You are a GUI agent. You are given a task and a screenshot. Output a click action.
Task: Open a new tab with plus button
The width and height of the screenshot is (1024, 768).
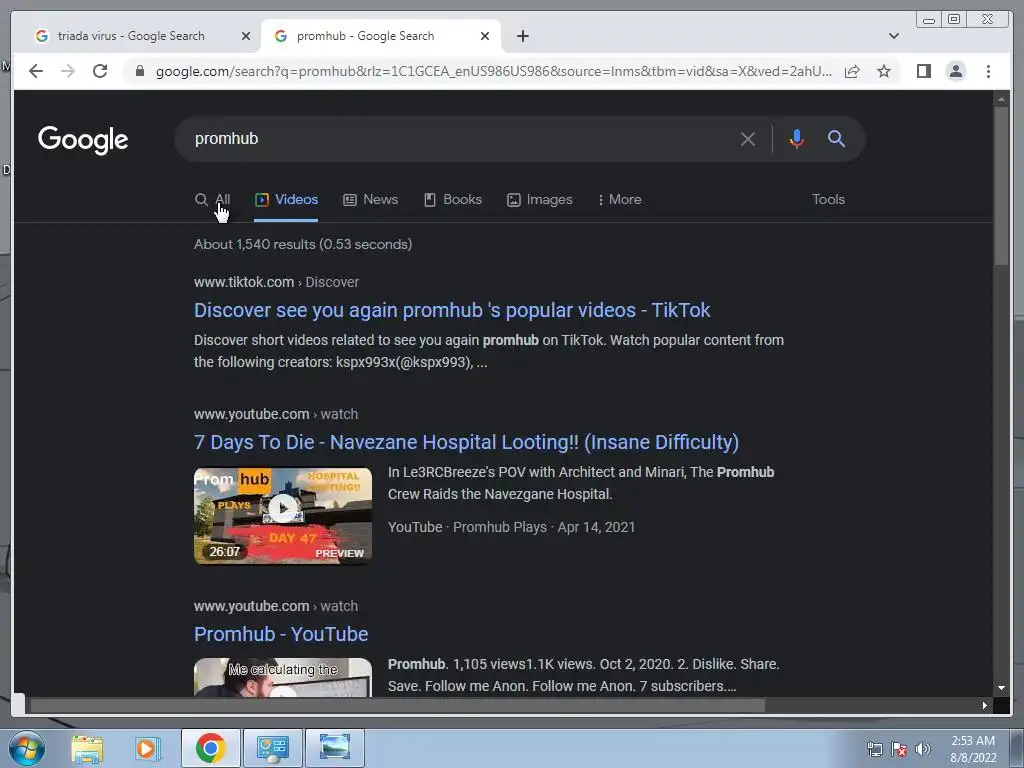coord(522,36)
